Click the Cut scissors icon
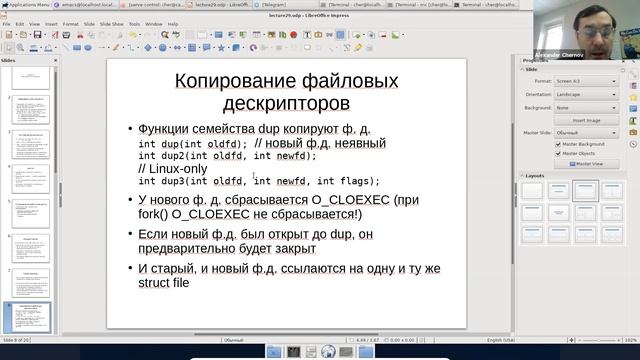 [x=80, y=35]
